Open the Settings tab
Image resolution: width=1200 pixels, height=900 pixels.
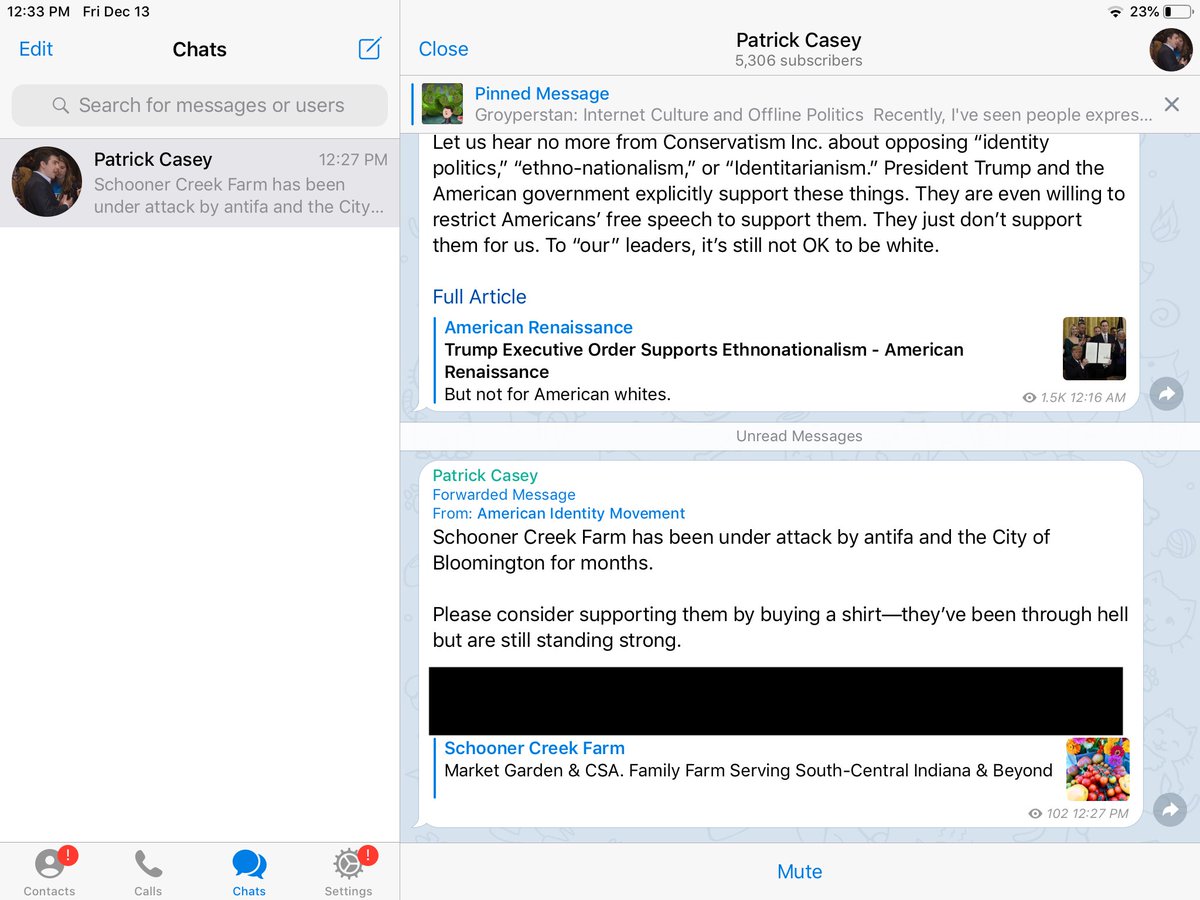[x=348, y=872]
